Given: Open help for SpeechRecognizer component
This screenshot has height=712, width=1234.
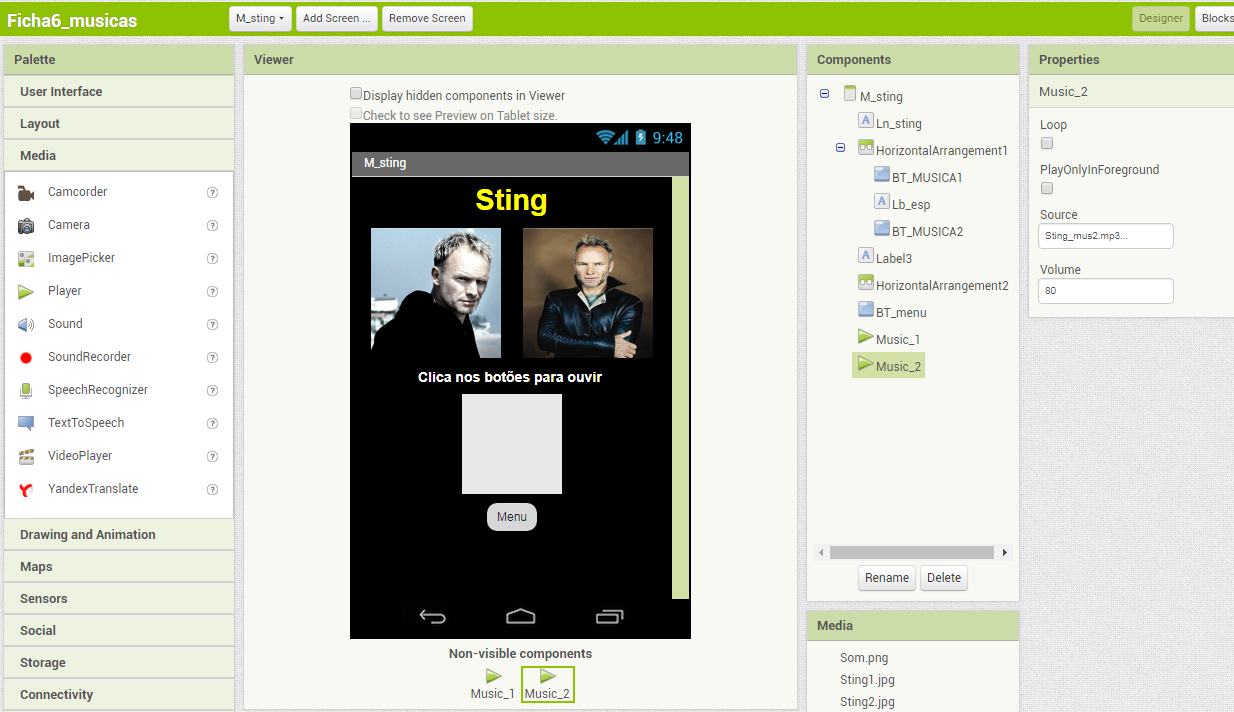Looking at the screenshot, I should pyautogui.click(x=212, y=390).
